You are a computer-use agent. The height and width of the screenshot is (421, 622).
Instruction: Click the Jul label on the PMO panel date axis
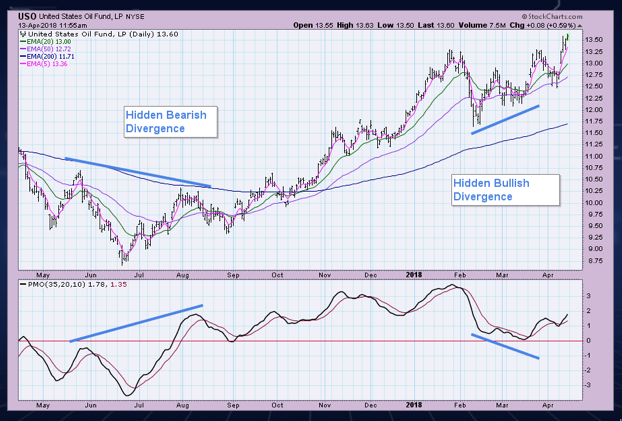pos(139,406)
